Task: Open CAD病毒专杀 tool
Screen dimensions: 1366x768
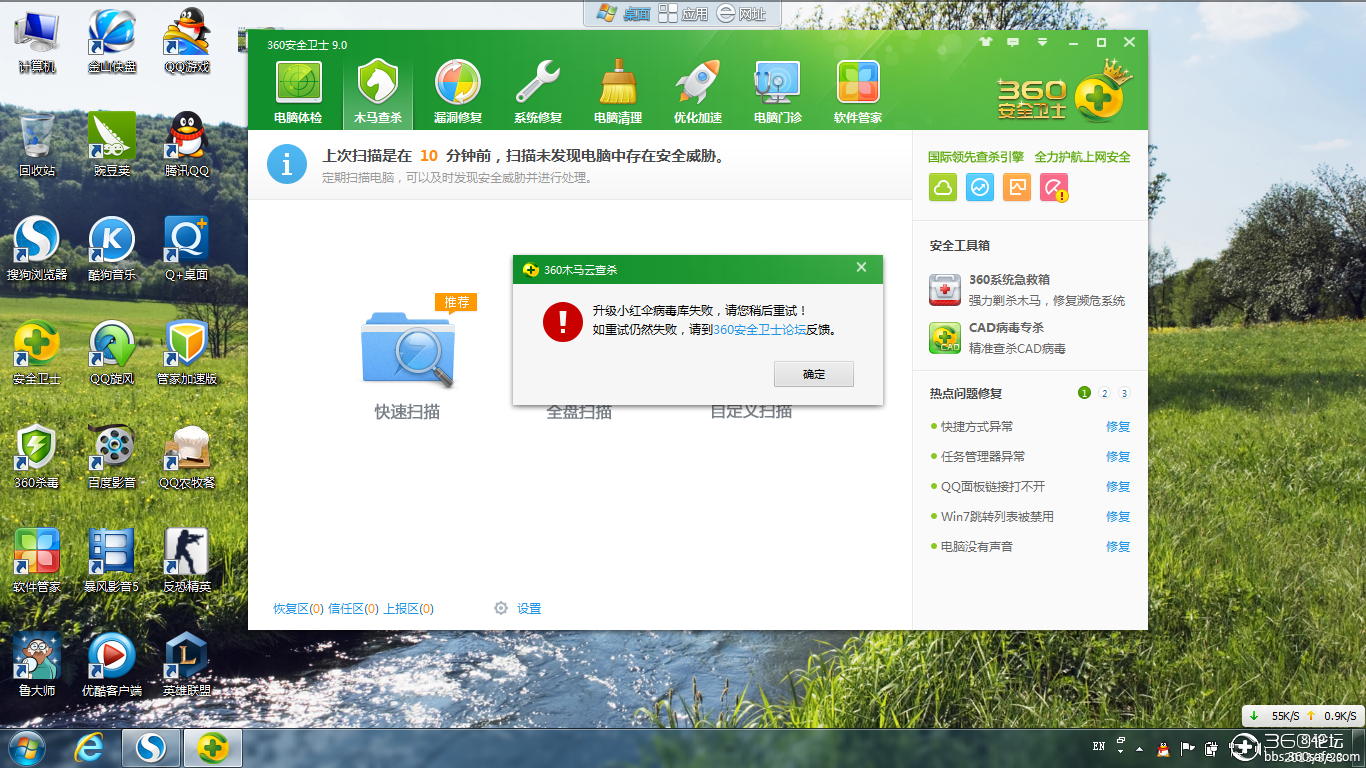Action: (x=998, y=338)
